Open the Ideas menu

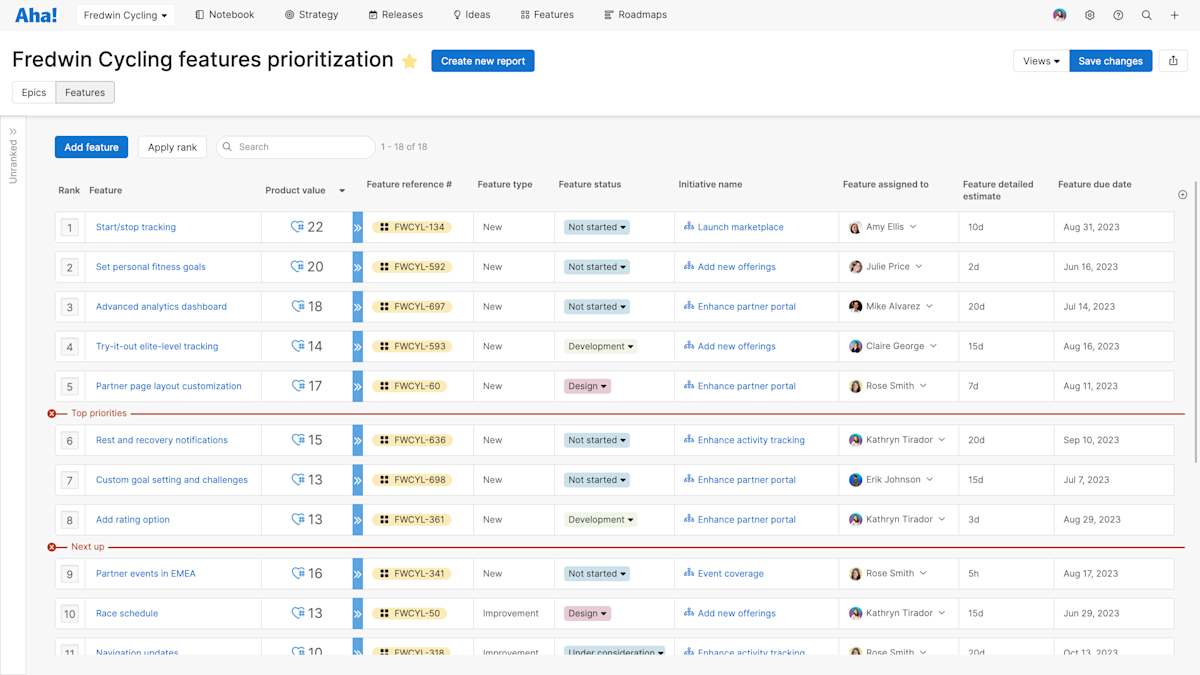click(x=472, y=15)
